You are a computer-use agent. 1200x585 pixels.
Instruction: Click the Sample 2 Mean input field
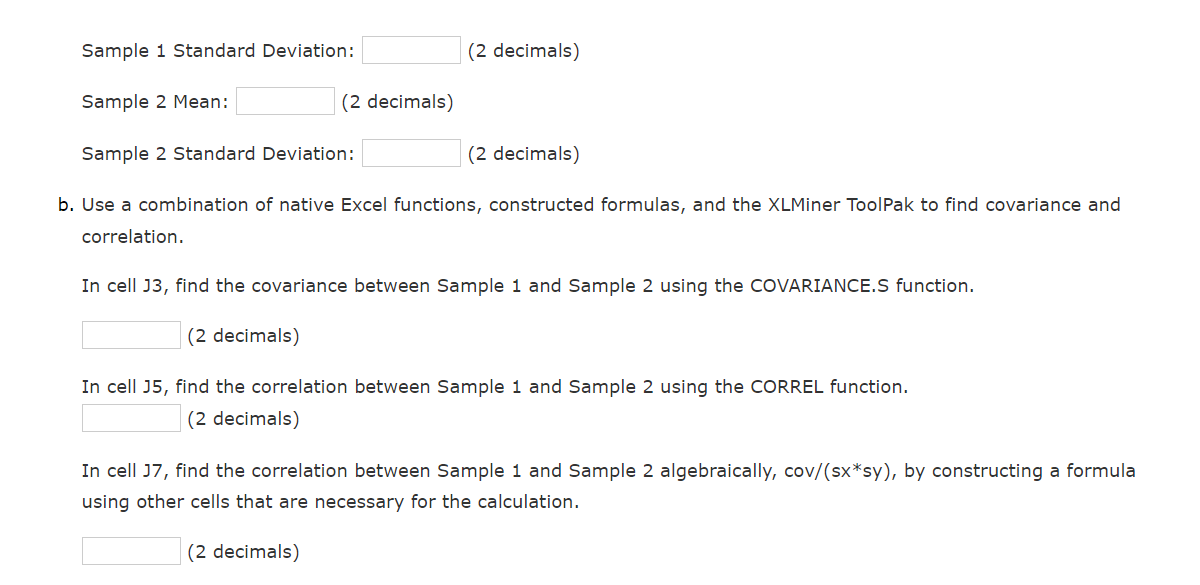(x=284, y=101)
